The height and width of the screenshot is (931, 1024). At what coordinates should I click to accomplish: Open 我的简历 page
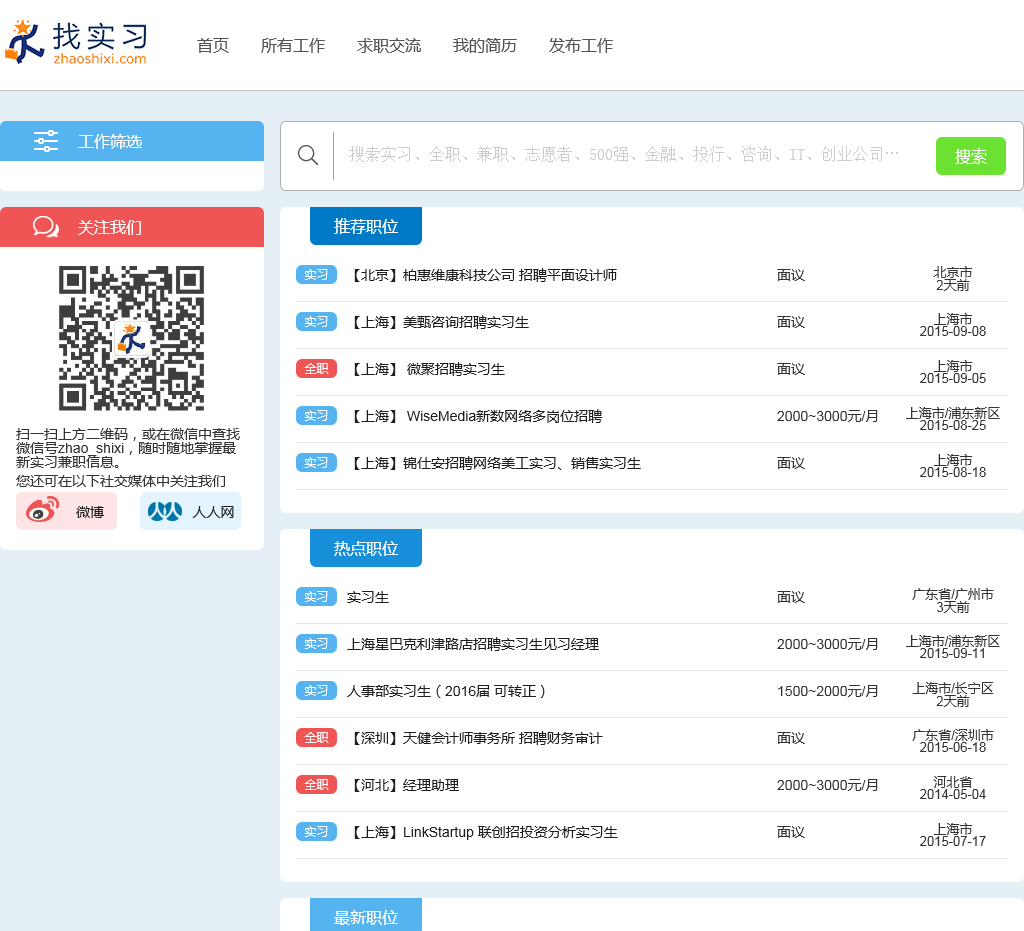tap(485, 45)
